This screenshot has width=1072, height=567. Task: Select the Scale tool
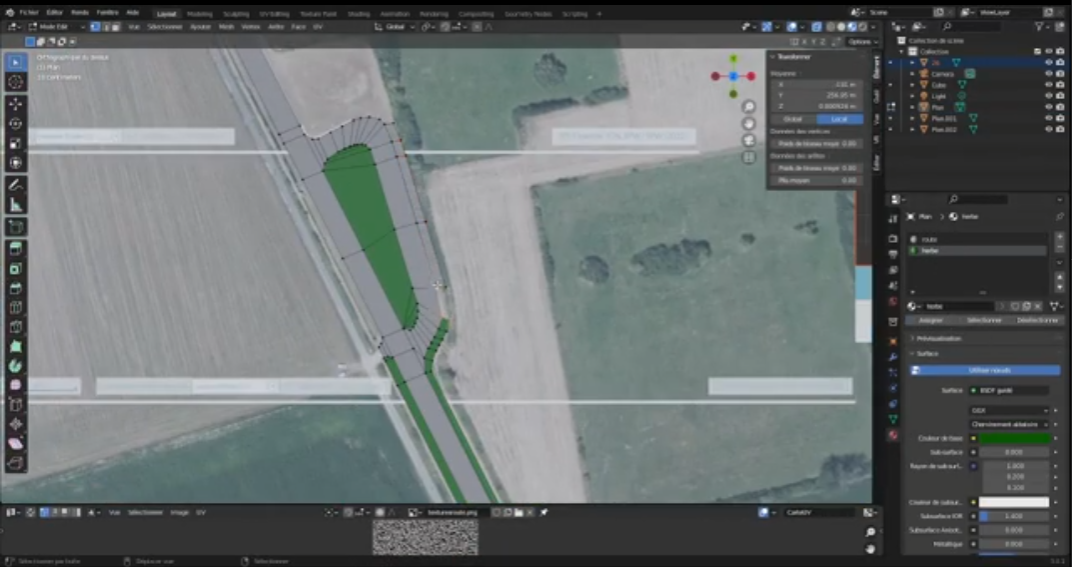16,144
